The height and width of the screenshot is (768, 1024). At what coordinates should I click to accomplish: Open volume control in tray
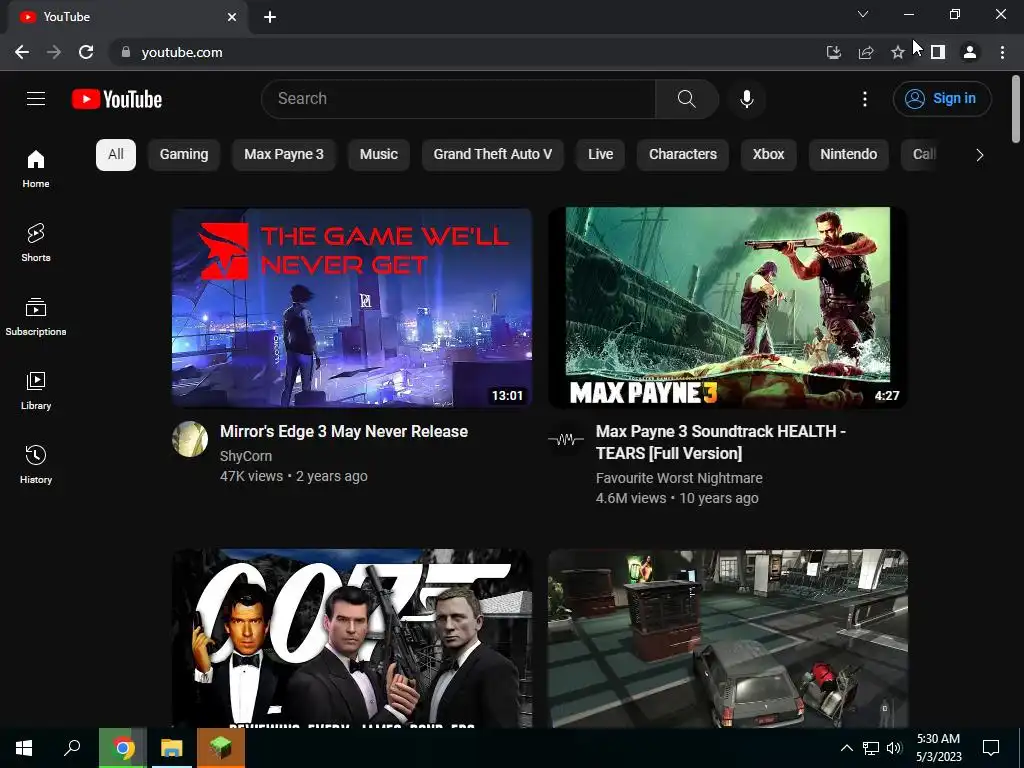point(895,748)
